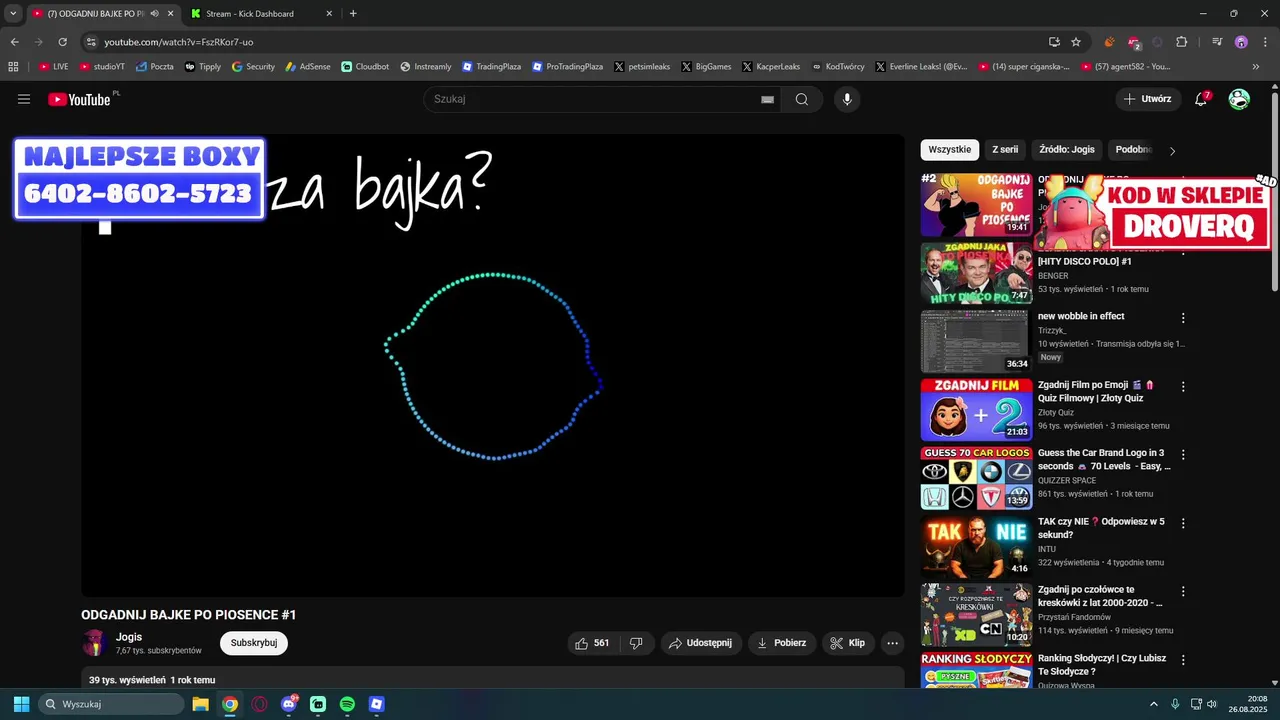Expand hidden bookmarks with double chevron
Screen dimensions: 1280x720
point(1256,66)
